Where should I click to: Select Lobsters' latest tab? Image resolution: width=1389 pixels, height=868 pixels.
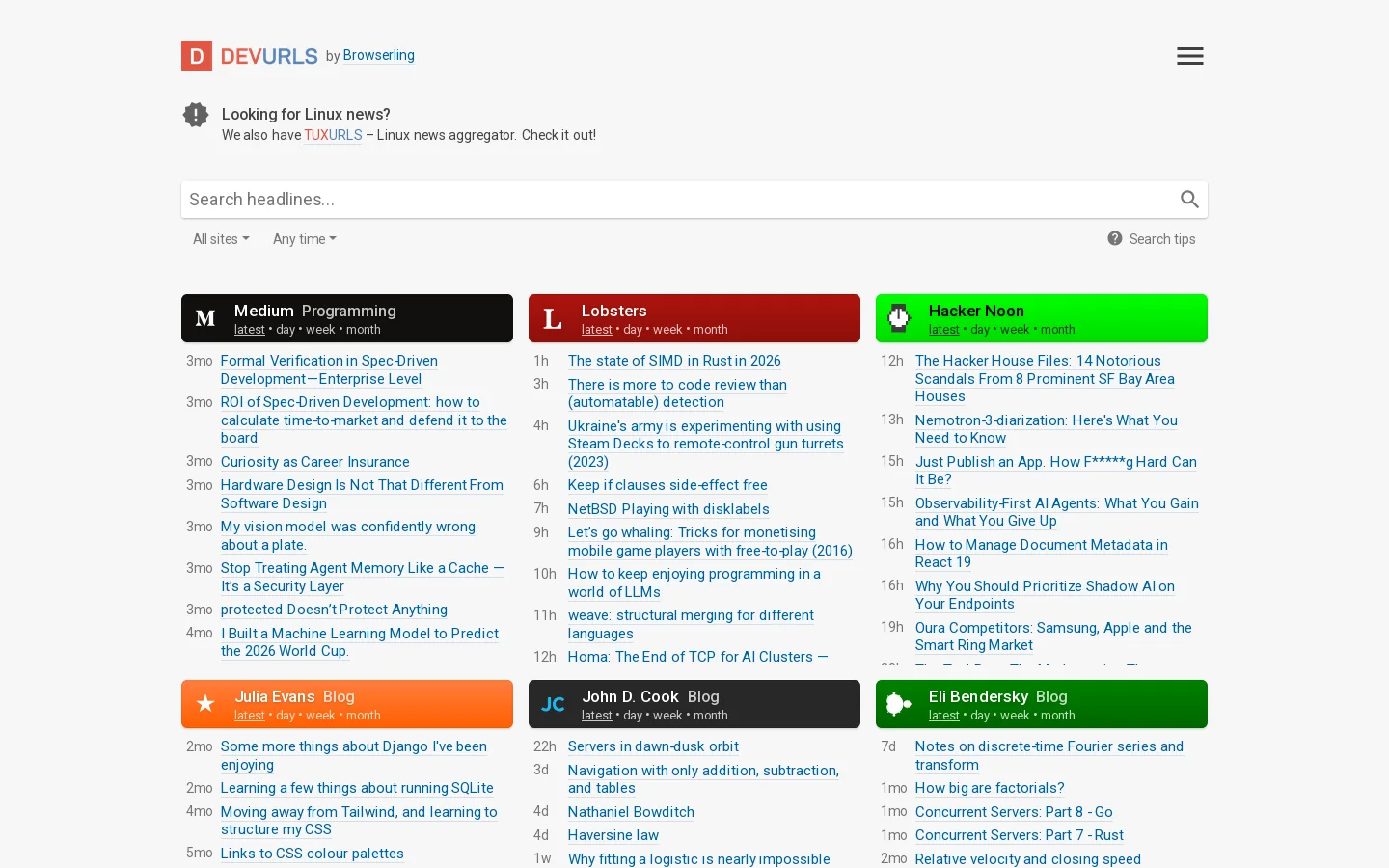click(x=597, y=330)
